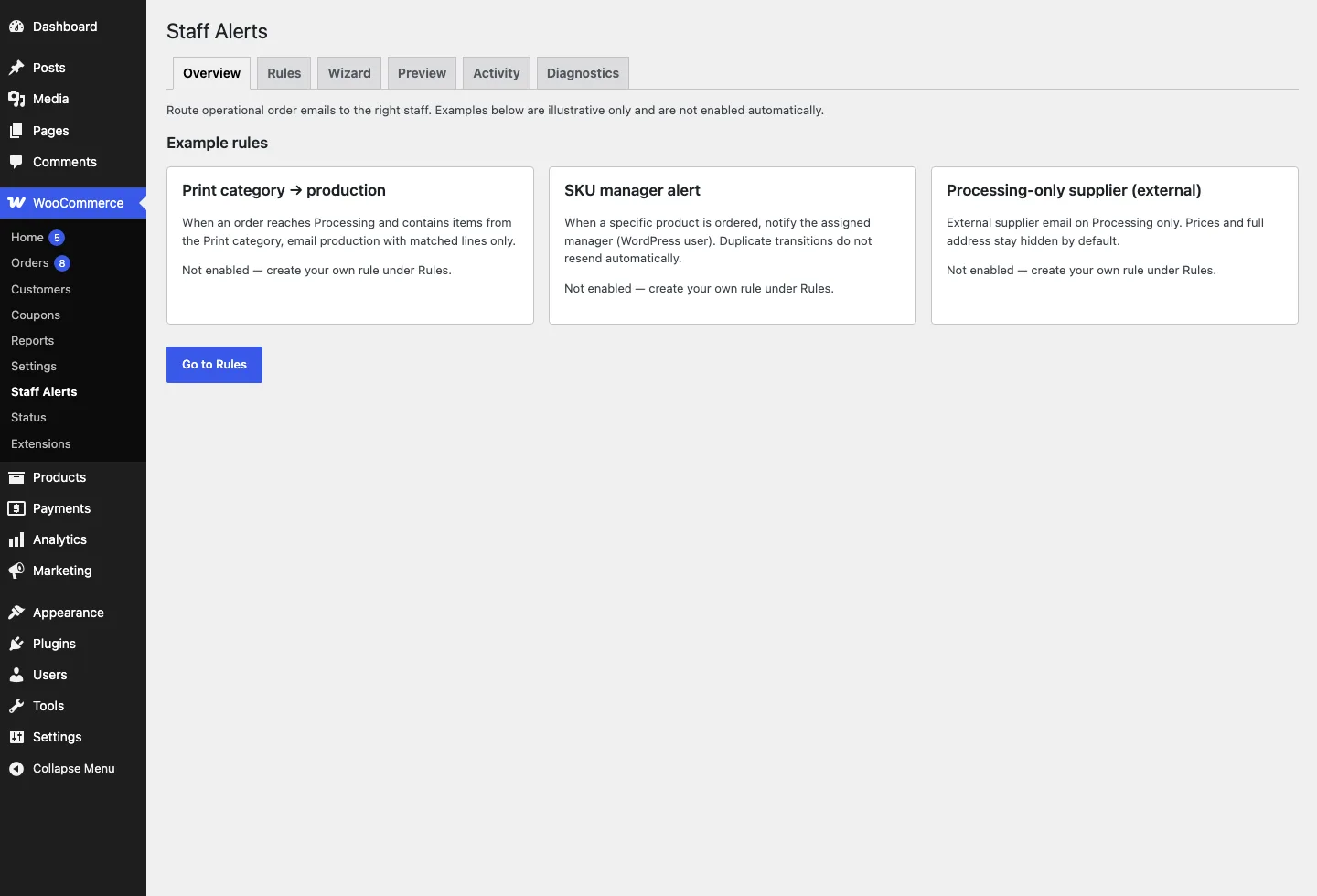Open WooCommerce Settings submenu item
Viewport: 1317px width, 896px height.
[34, 366]
